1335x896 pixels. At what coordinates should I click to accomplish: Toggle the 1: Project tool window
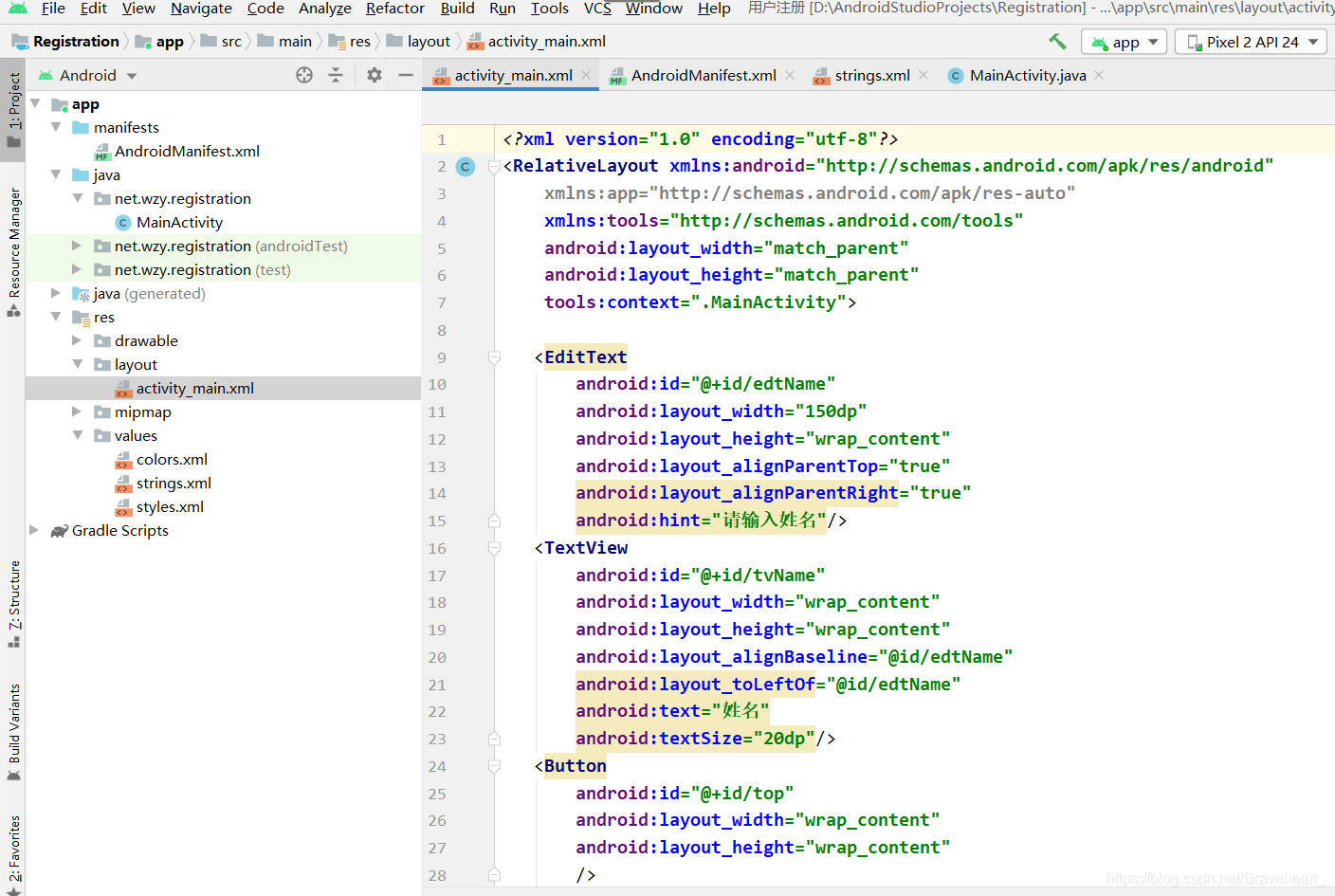13,110
